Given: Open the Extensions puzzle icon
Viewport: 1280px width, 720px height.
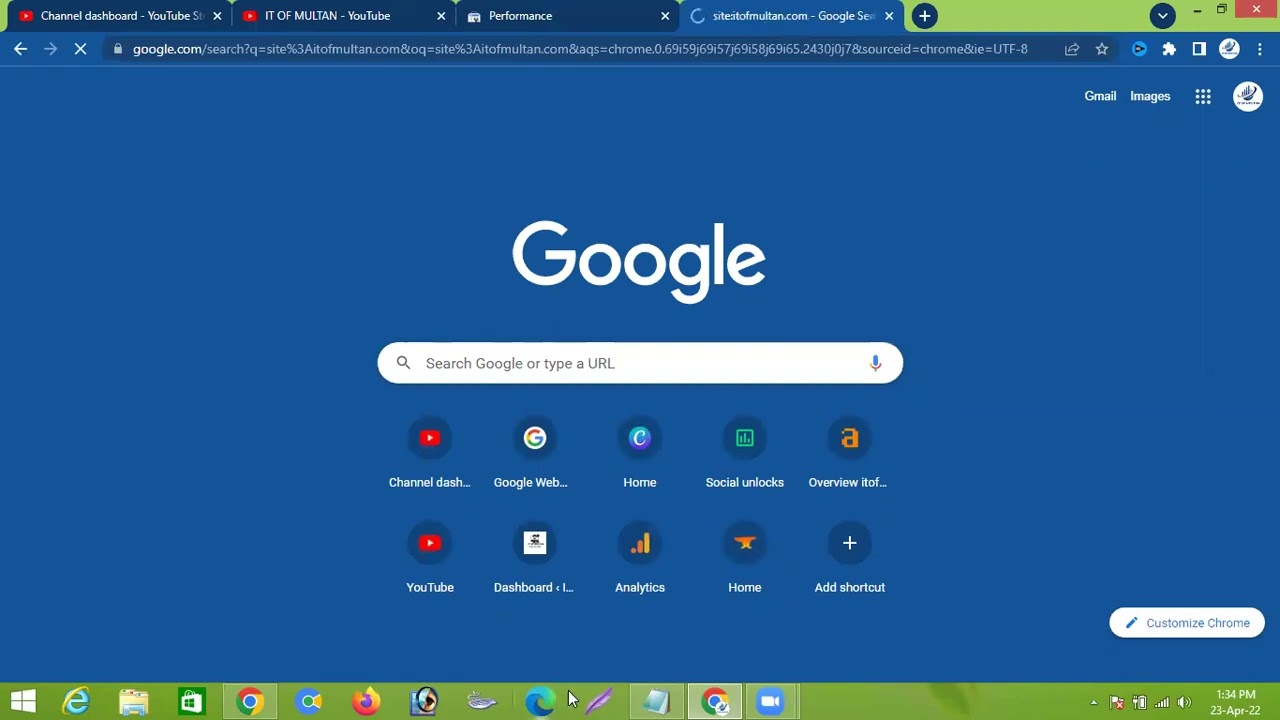Looking at the screenshot, I should 1169,49.
